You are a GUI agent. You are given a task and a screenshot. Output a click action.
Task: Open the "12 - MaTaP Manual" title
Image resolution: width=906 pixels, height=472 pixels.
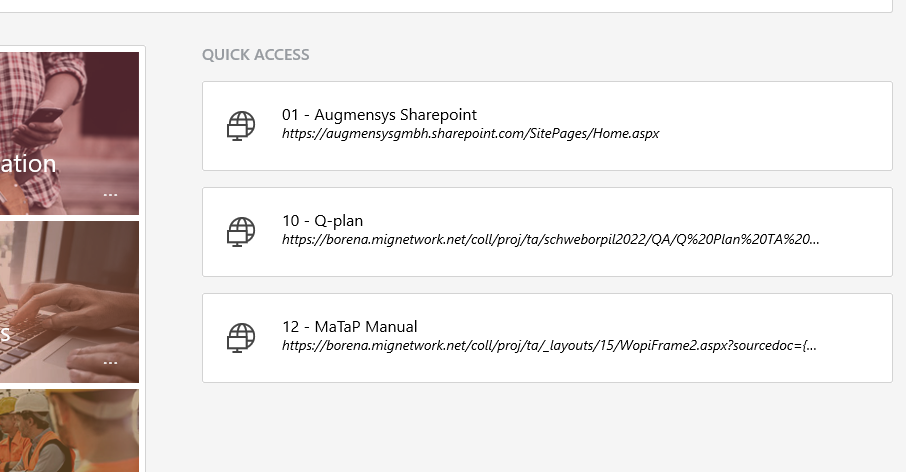[x=349, y=327]
